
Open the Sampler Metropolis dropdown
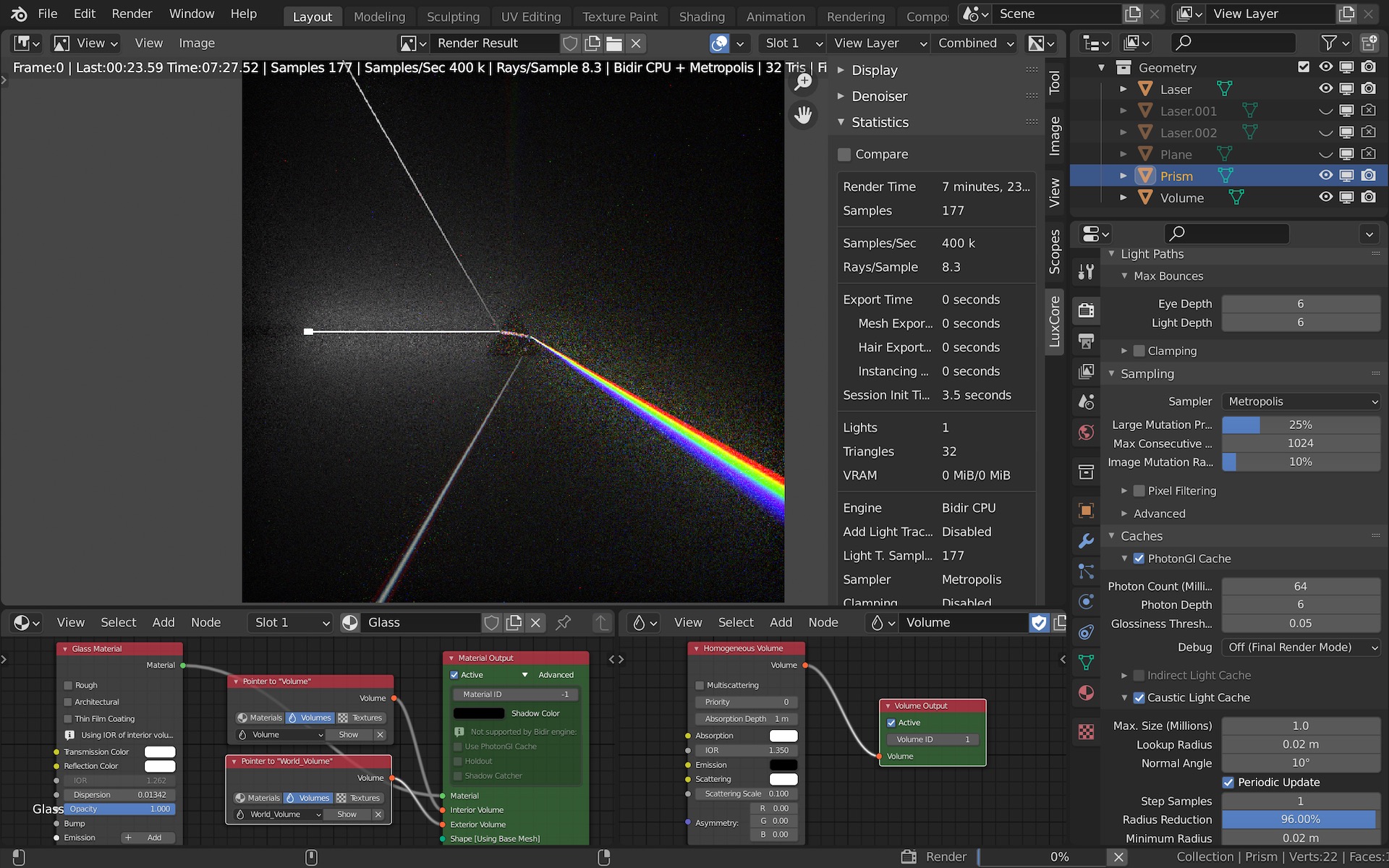click(x=1301, y=401)
